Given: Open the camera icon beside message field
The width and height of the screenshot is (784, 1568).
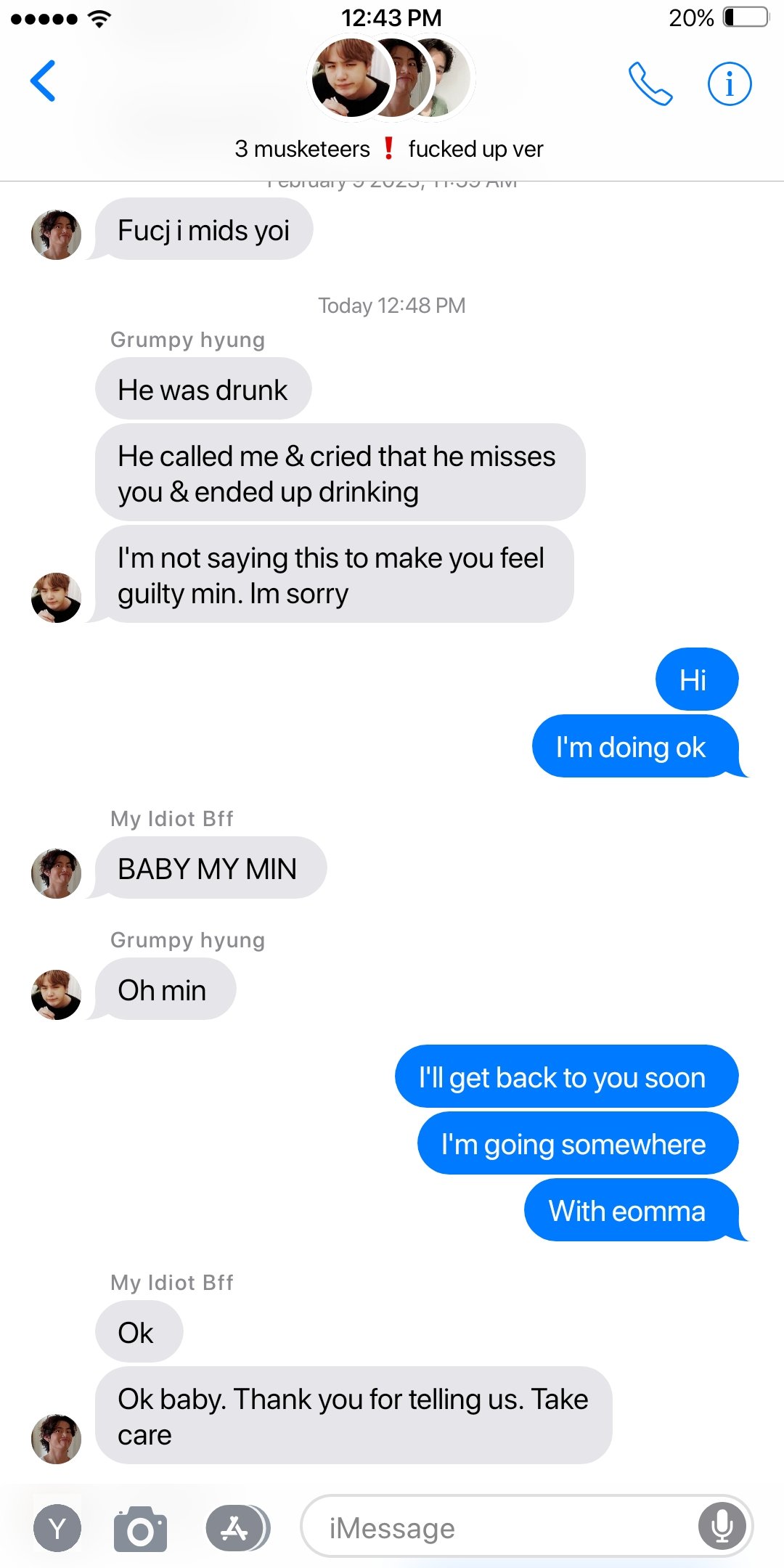Looking at the screenshot, I should tap(140, 1529).
